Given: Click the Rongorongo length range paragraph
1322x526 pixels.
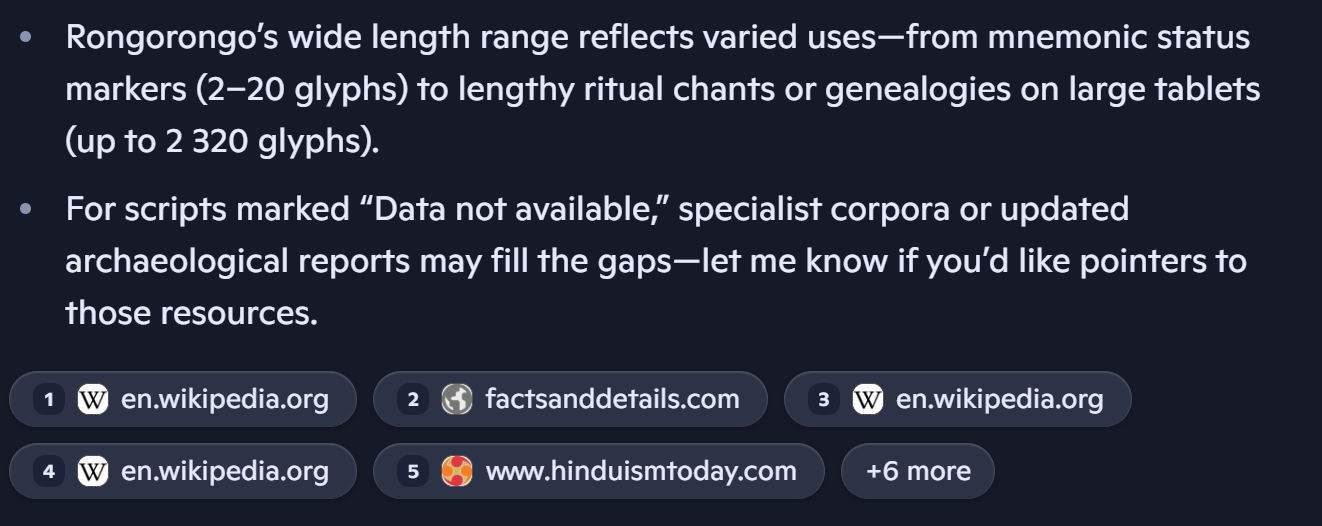Looking at the screenshot, I should point(660,89).
